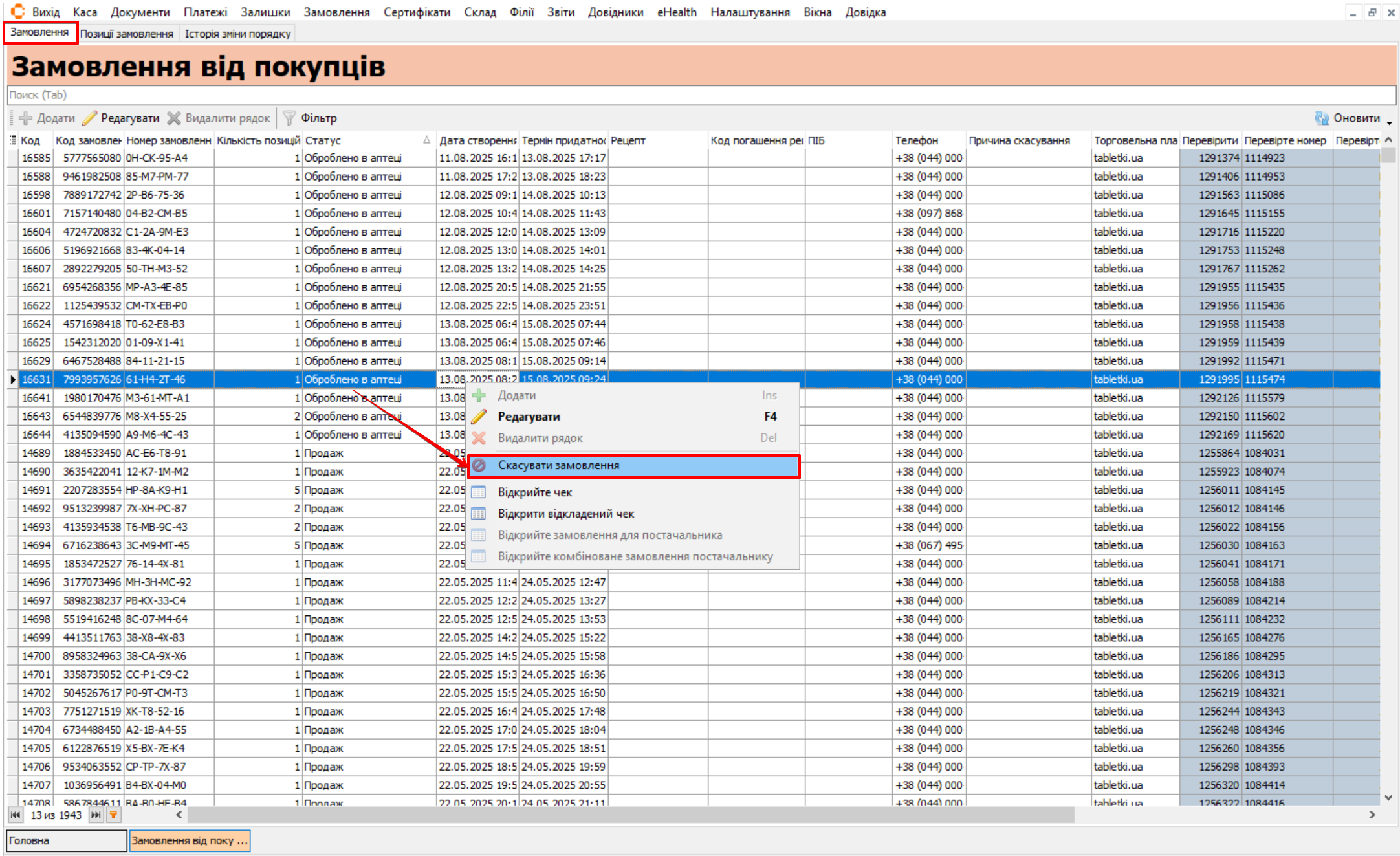Open dropdown arrow next to Оновити
The height and width of the screenshot is (856, 1400).
(1390, 121)
